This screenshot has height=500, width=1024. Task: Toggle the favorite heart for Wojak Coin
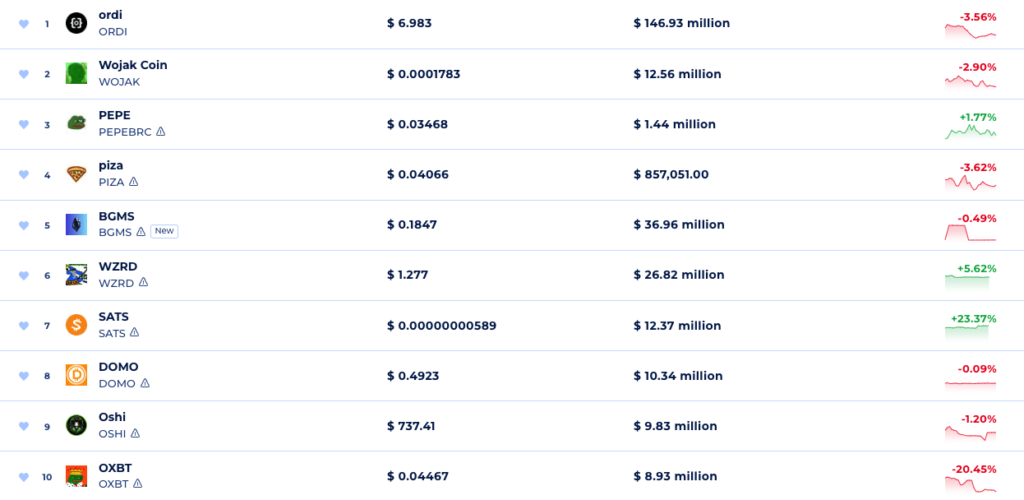24,74
